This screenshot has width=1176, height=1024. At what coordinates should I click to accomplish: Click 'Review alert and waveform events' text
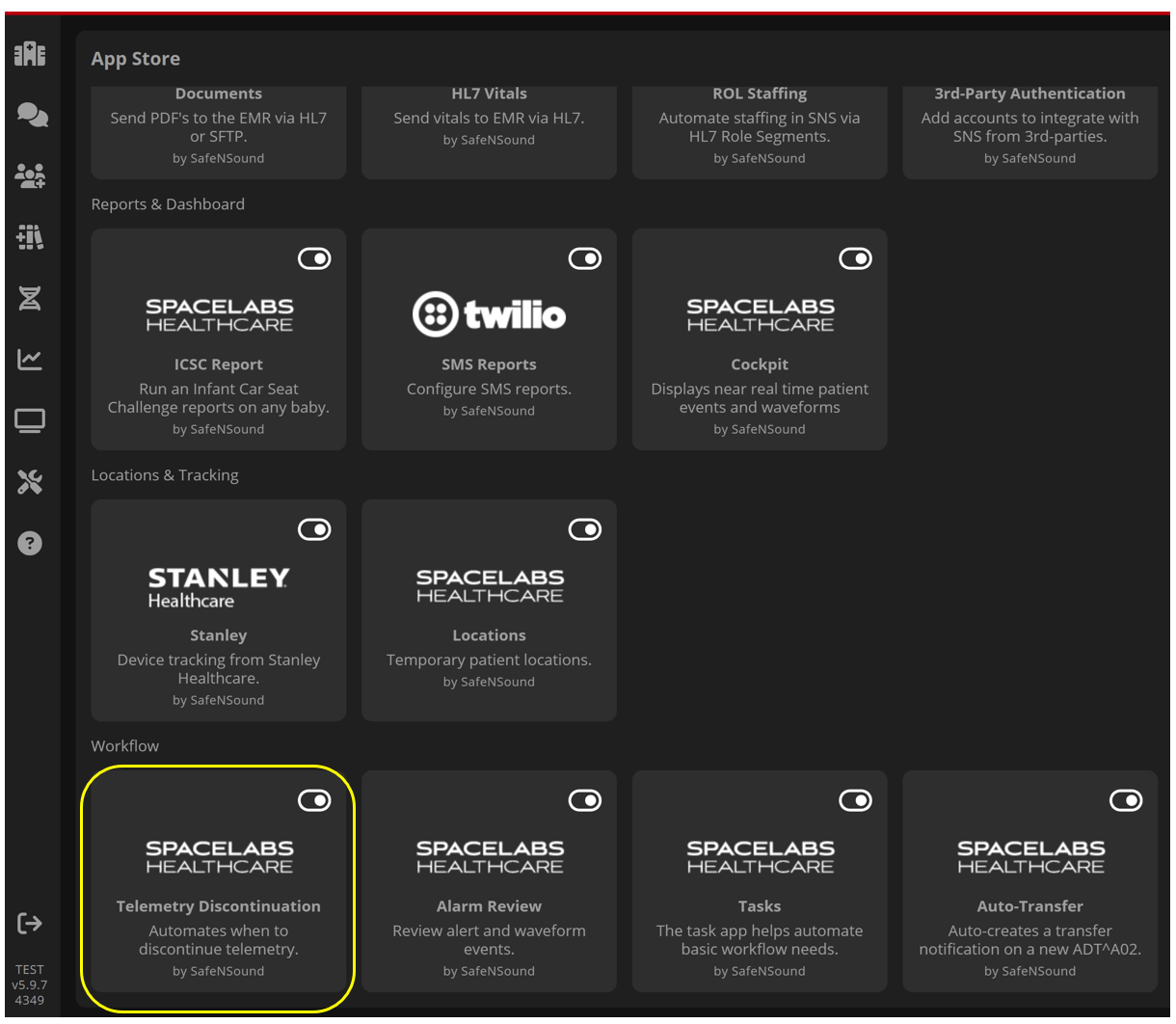point(489,940)
